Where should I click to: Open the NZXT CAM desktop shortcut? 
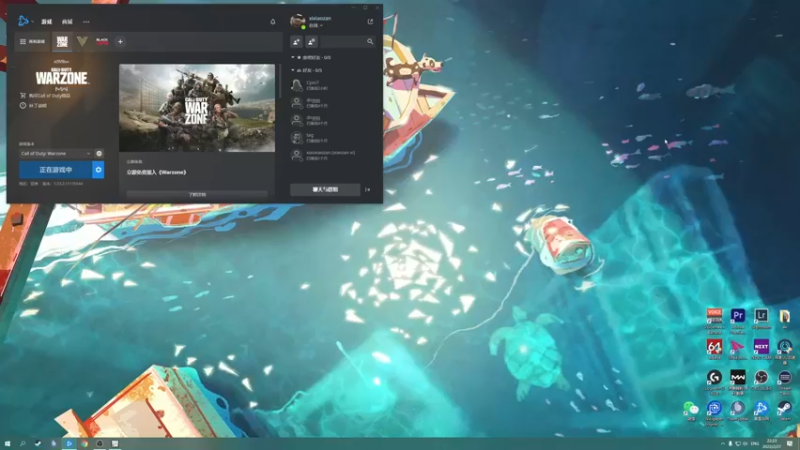[x=761, y=349]
